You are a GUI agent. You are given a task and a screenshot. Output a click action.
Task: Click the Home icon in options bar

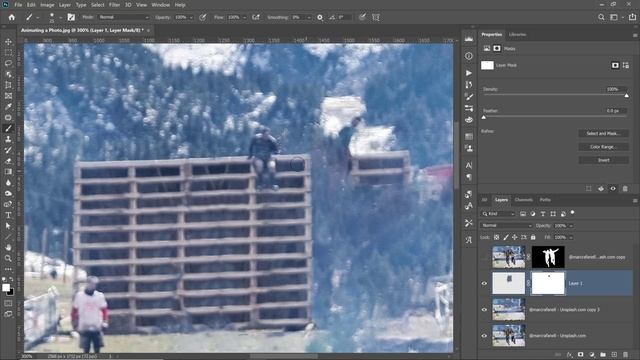(12, 17)
